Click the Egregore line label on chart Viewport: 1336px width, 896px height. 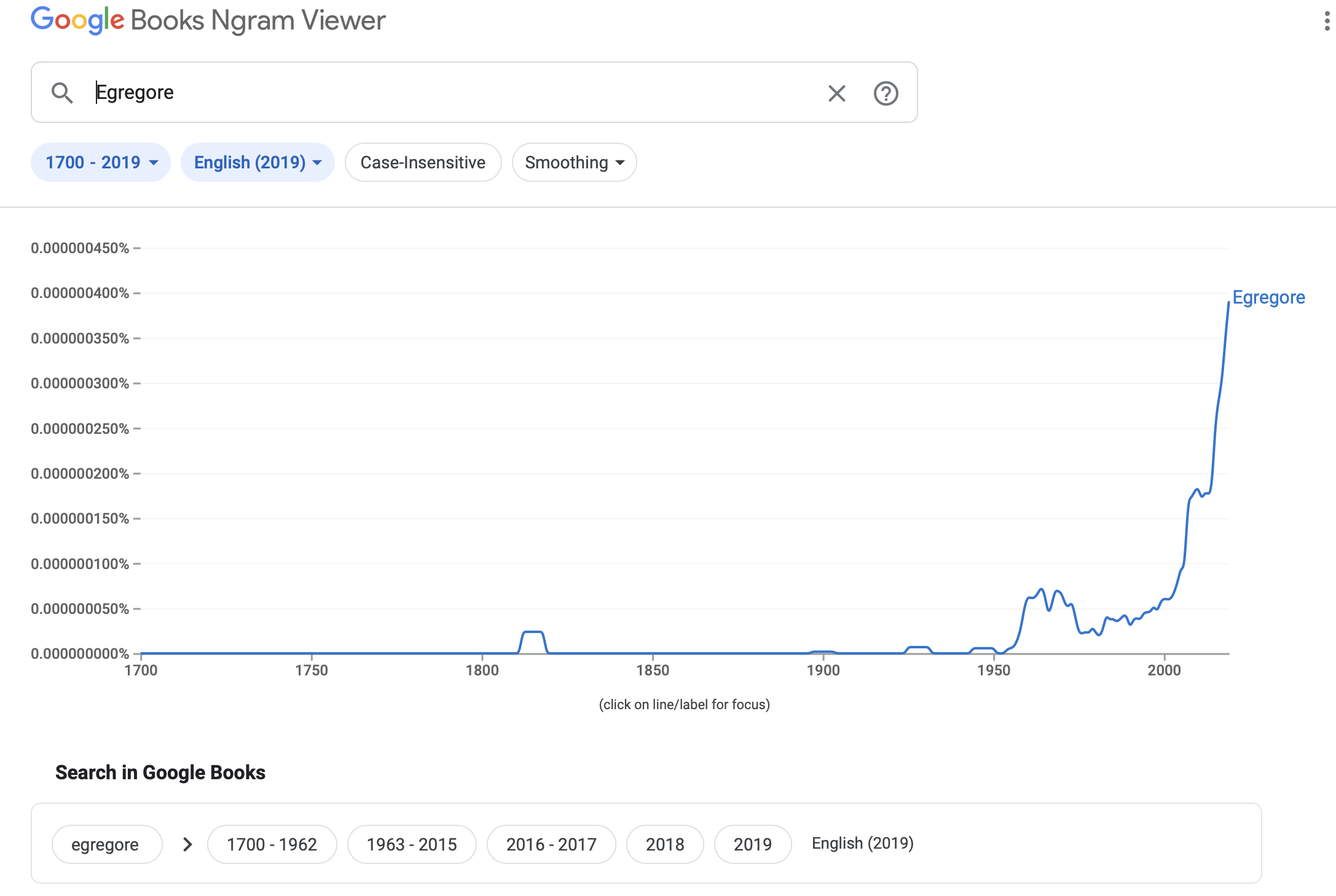pos(1268,297)
